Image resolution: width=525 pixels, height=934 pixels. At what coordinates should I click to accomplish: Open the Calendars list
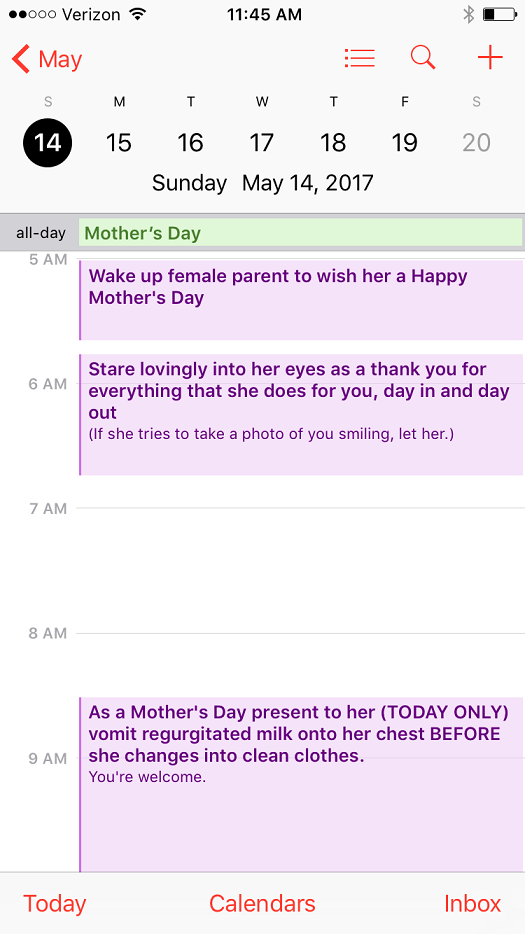[262, 904]
